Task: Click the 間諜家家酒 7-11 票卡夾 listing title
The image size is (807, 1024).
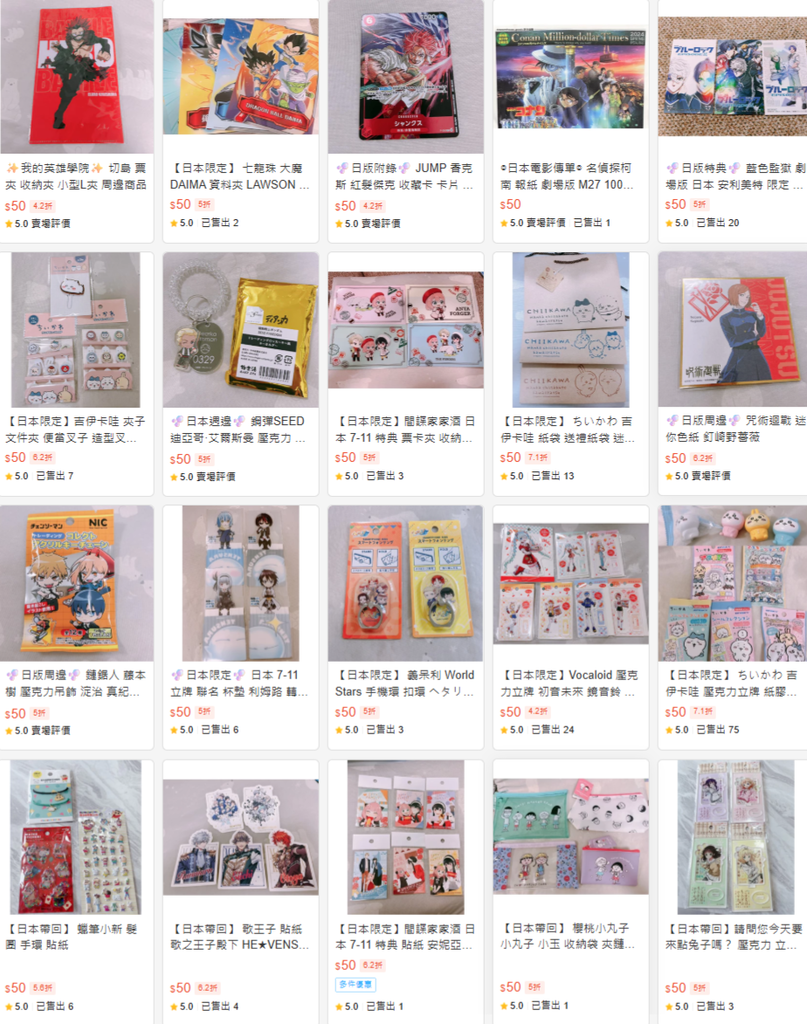Action: [405, 430]
